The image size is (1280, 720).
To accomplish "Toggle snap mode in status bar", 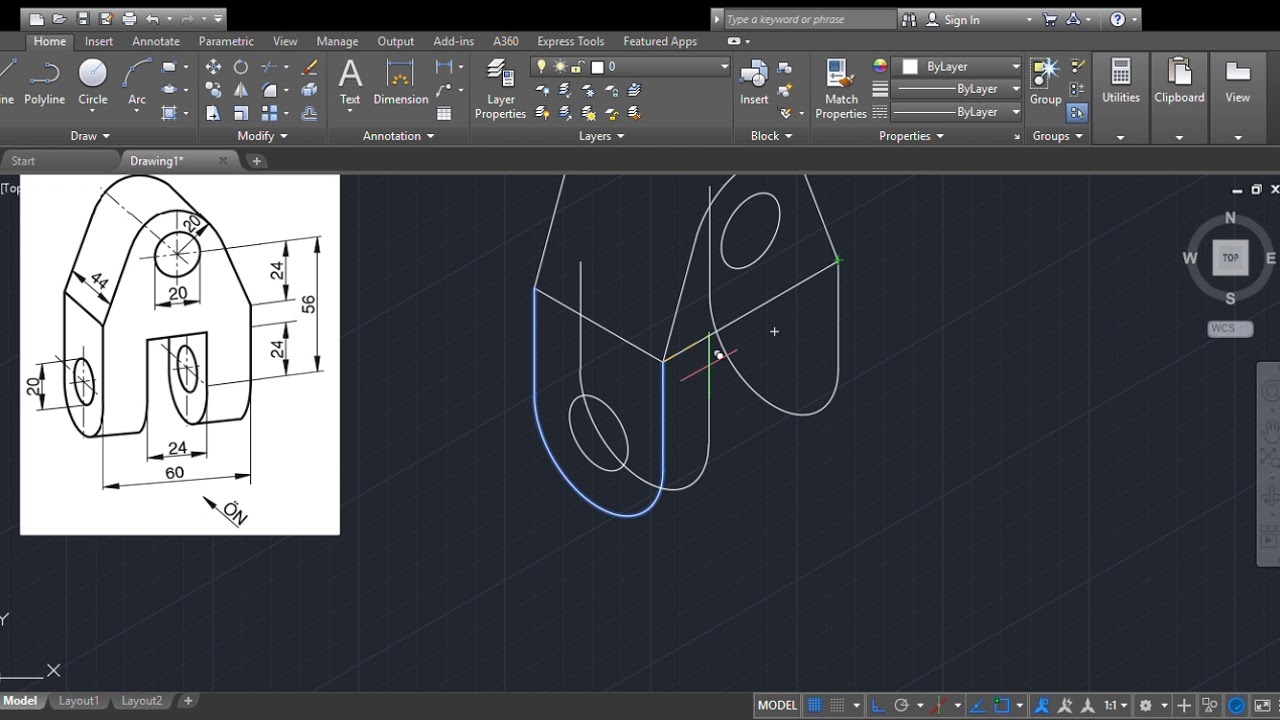I will [x=838, y=705].
